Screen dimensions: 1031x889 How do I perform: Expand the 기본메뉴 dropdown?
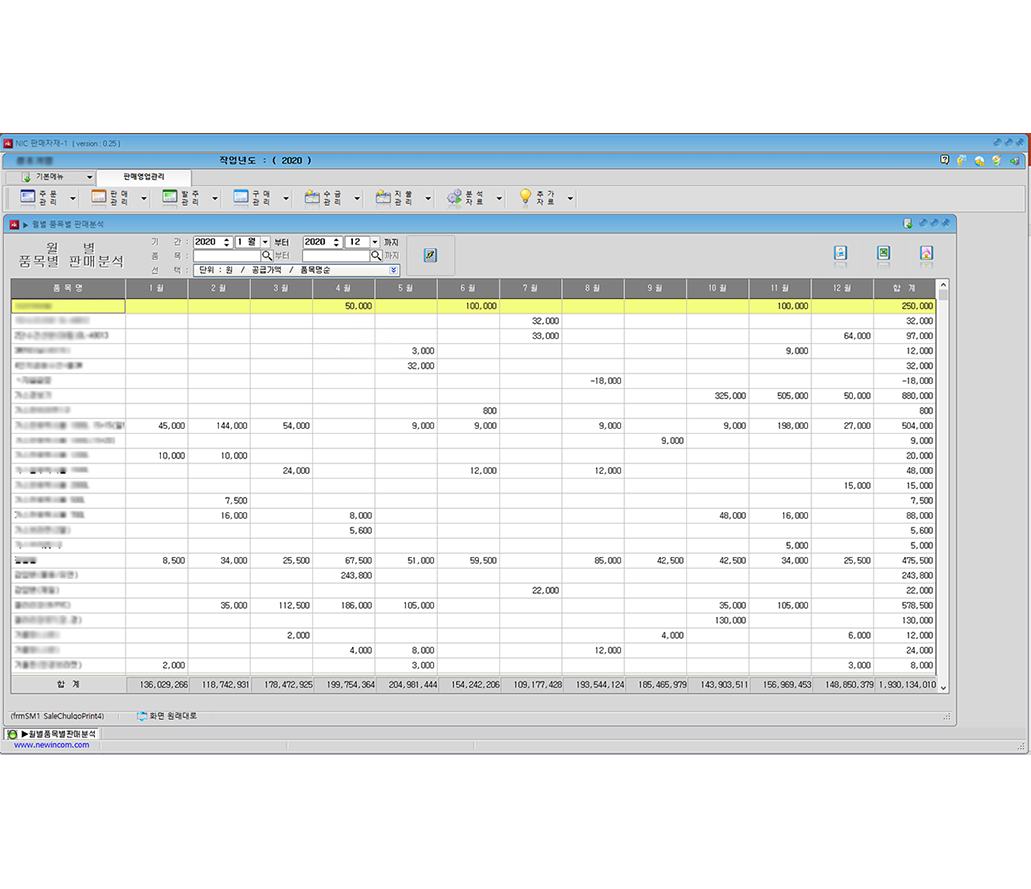89,177
